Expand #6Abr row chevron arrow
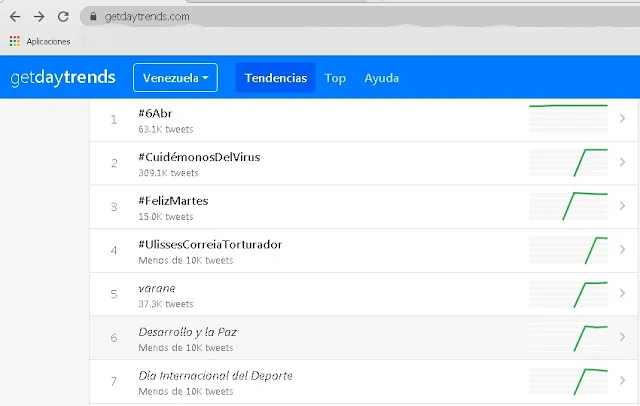Image resolution: width=640 pixels, height=406 pixels. tap(622, 118)
